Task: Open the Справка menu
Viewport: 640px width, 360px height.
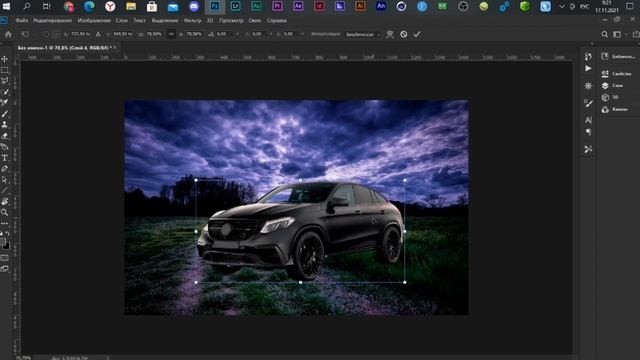Action: pyautogui.click(x=276, y=20)
